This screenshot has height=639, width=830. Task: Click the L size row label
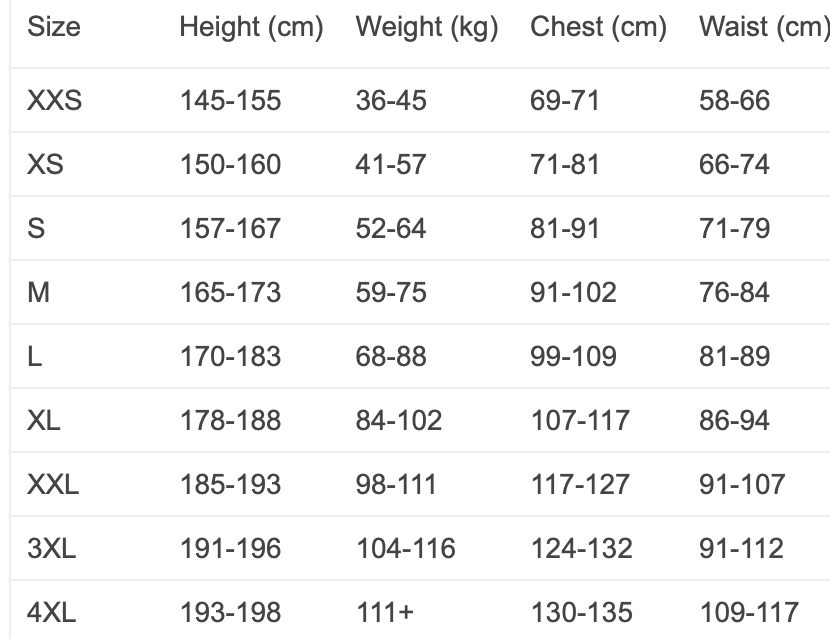point(35,356)
